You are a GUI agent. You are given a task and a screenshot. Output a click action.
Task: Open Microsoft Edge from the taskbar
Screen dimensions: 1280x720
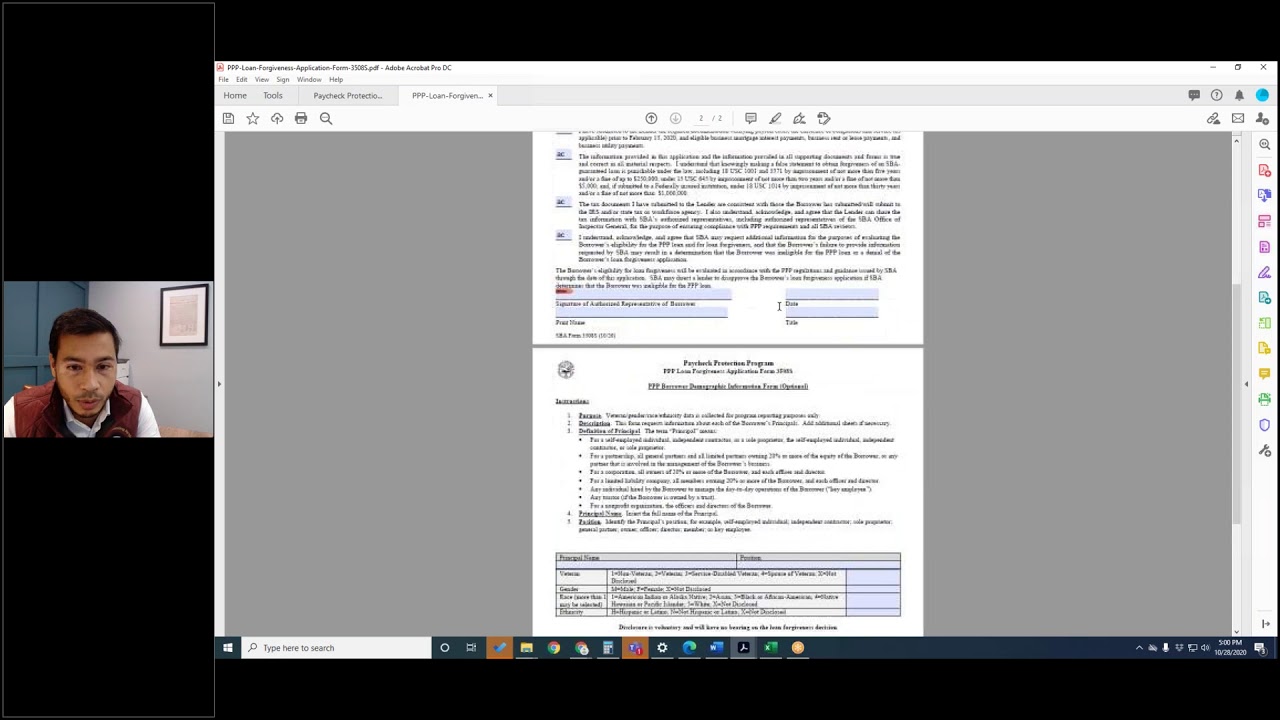689,648
